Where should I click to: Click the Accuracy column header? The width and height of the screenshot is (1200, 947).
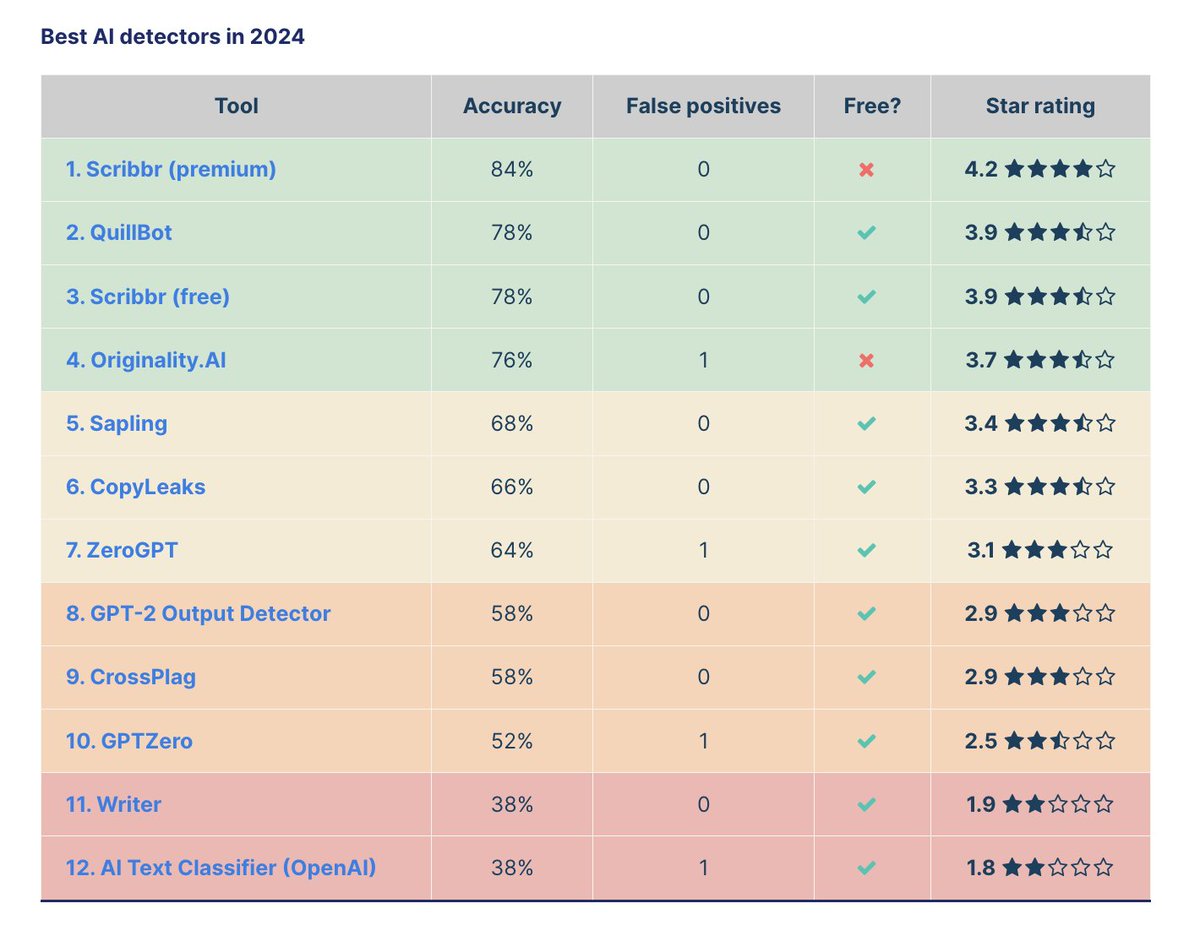point(511,106)
